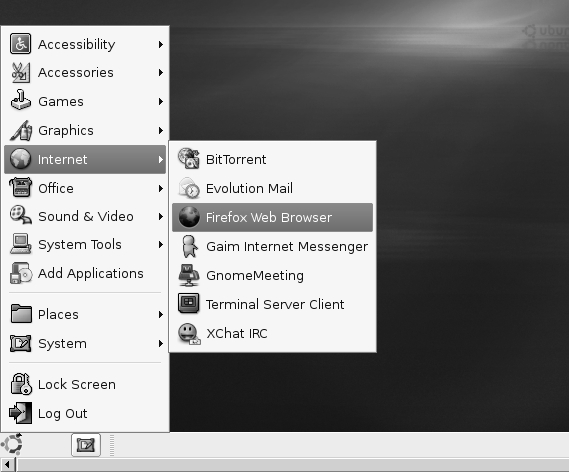Select Log Out from the menu
Viewport: 569px width, 472px height.
click(85, 413)
